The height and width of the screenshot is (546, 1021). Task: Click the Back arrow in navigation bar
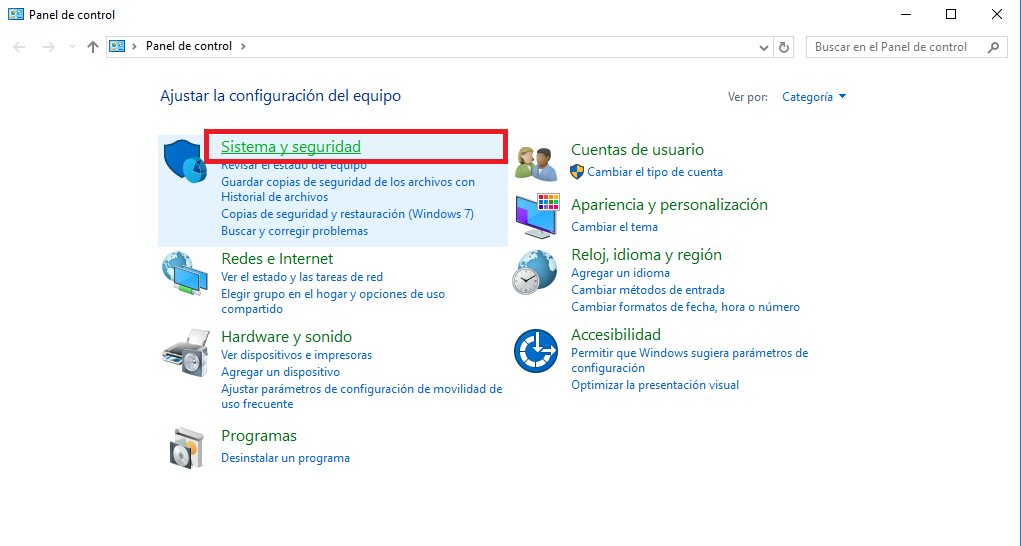[20, 47]
